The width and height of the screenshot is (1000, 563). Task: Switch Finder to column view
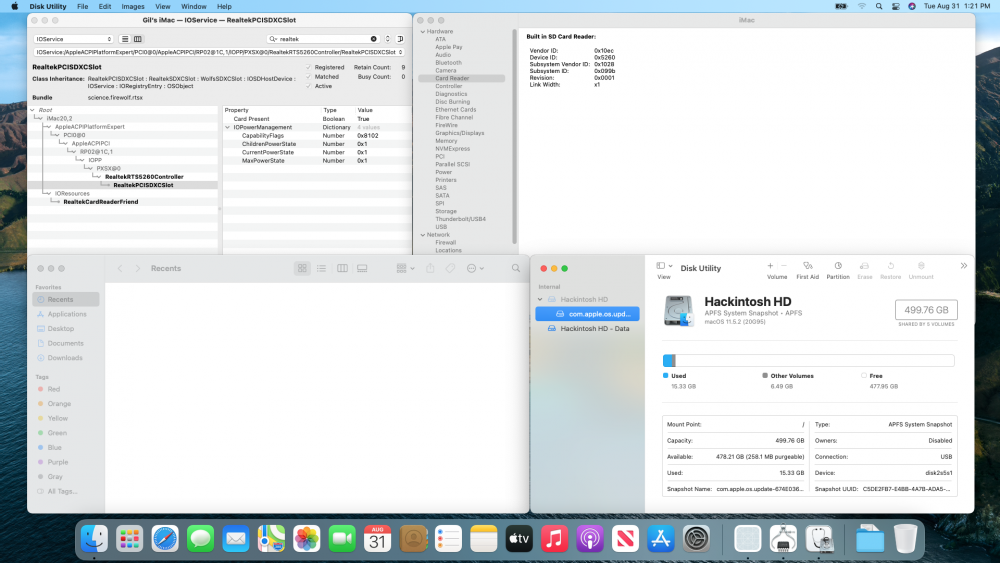342,268
